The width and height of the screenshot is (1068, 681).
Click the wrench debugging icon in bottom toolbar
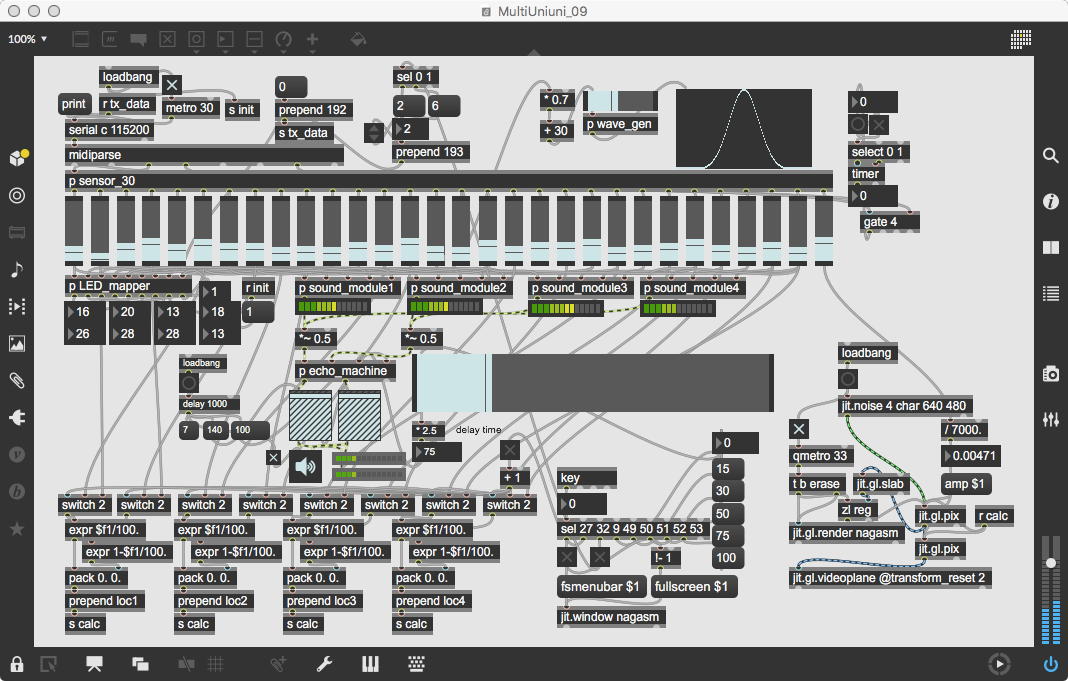(x=324, y=664)
